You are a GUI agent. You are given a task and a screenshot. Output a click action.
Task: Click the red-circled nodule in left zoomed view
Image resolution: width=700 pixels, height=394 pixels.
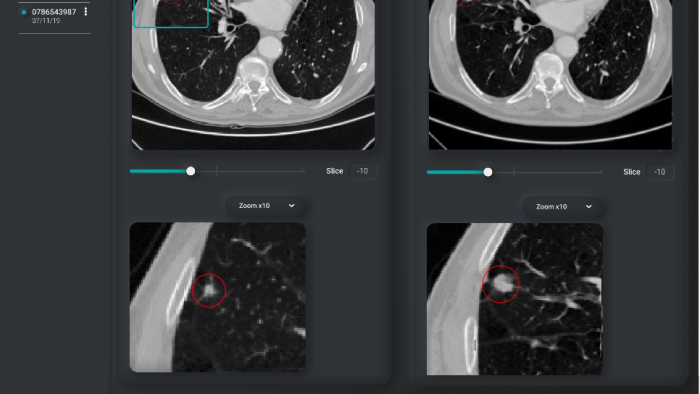tap(209, 290)
